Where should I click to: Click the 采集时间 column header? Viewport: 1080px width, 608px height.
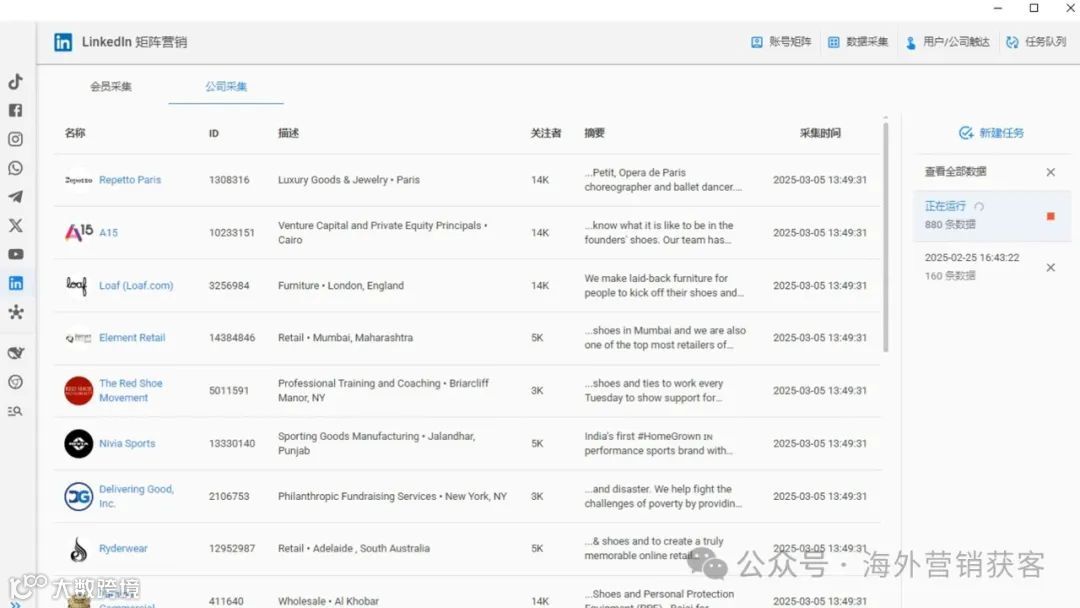click(x=820, y=133)
